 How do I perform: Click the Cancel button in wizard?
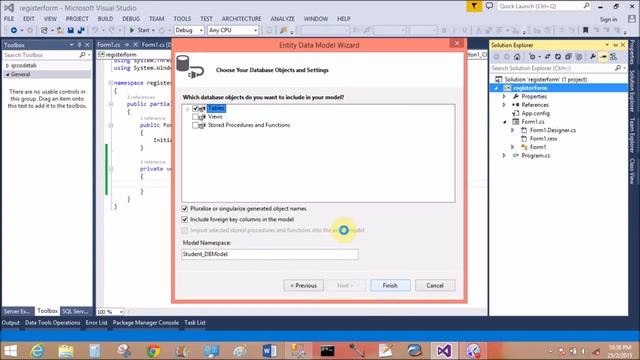tap(435, 285)
